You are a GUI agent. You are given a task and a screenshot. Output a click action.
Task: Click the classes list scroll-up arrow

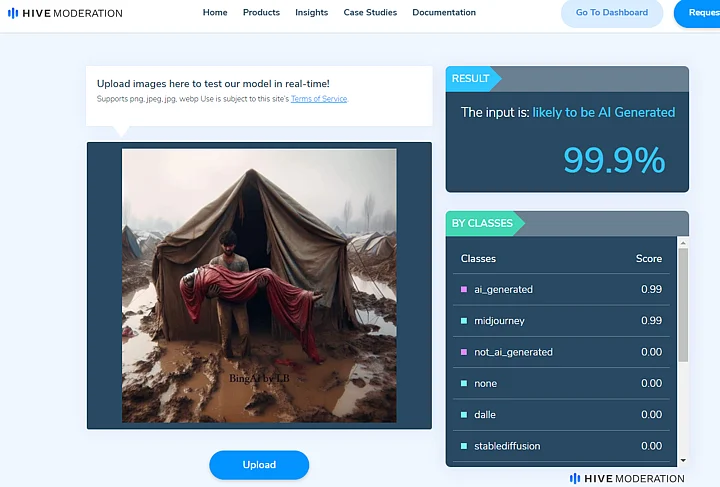(683, 243)
